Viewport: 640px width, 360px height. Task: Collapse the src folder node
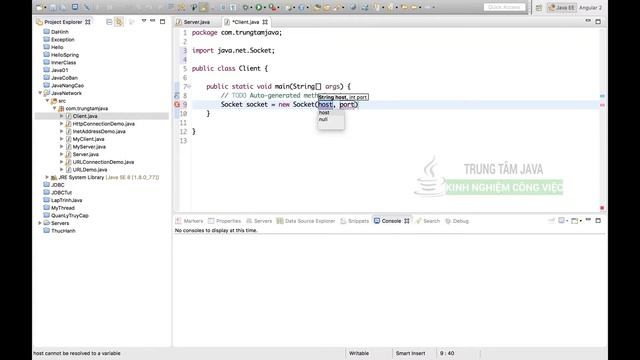[47, 101]
